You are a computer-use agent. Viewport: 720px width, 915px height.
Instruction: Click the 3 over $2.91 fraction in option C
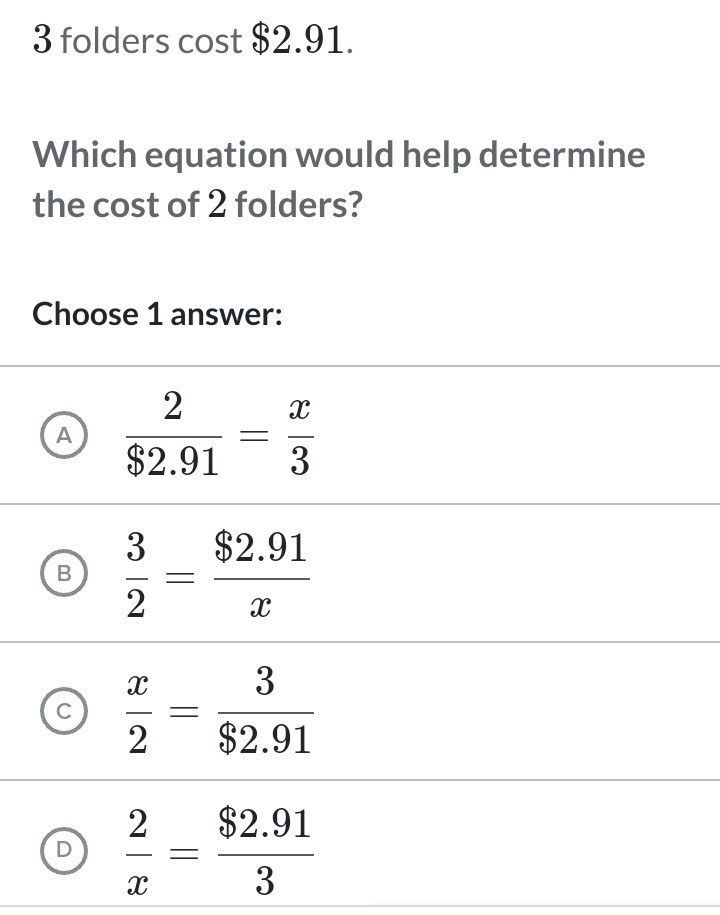264,711
